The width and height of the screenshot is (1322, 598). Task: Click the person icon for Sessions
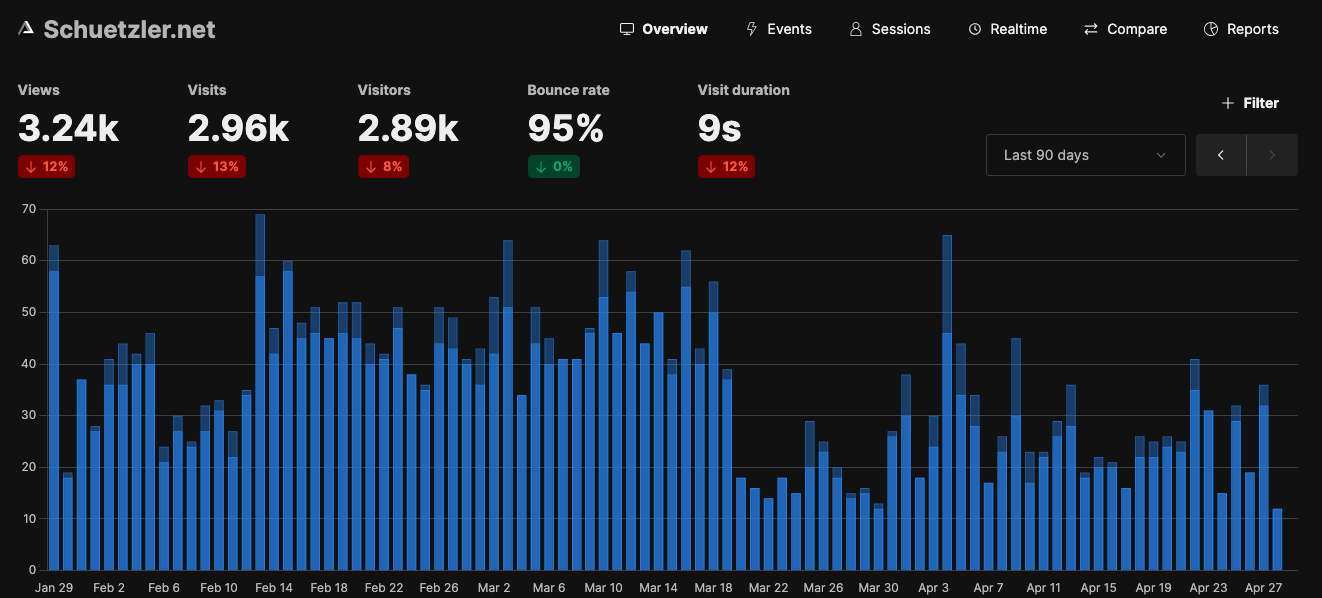(x=856, y=29)
